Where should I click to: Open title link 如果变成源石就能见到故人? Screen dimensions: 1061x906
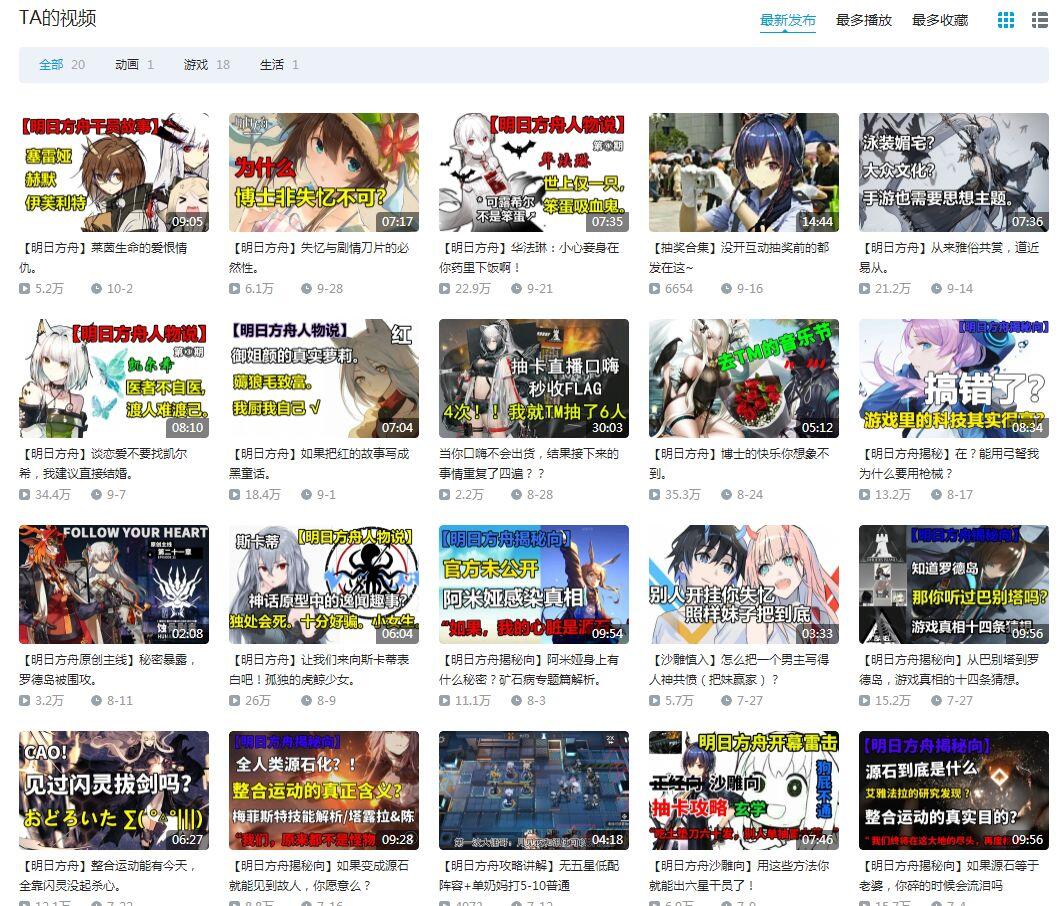click(x=319, y=875)
